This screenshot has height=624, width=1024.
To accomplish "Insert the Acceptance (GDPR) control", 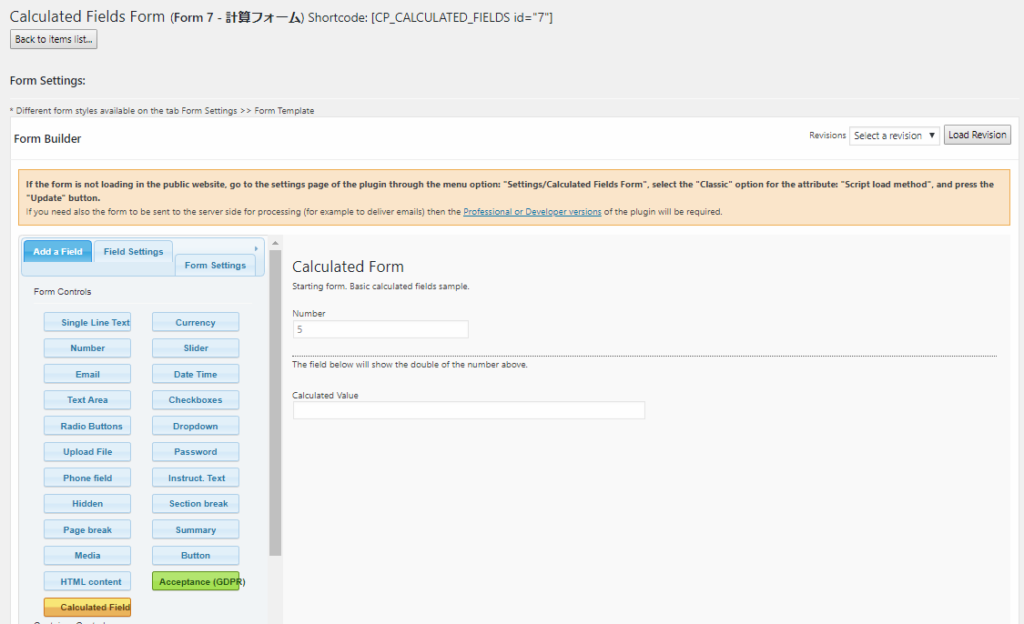I will [196, 581].
